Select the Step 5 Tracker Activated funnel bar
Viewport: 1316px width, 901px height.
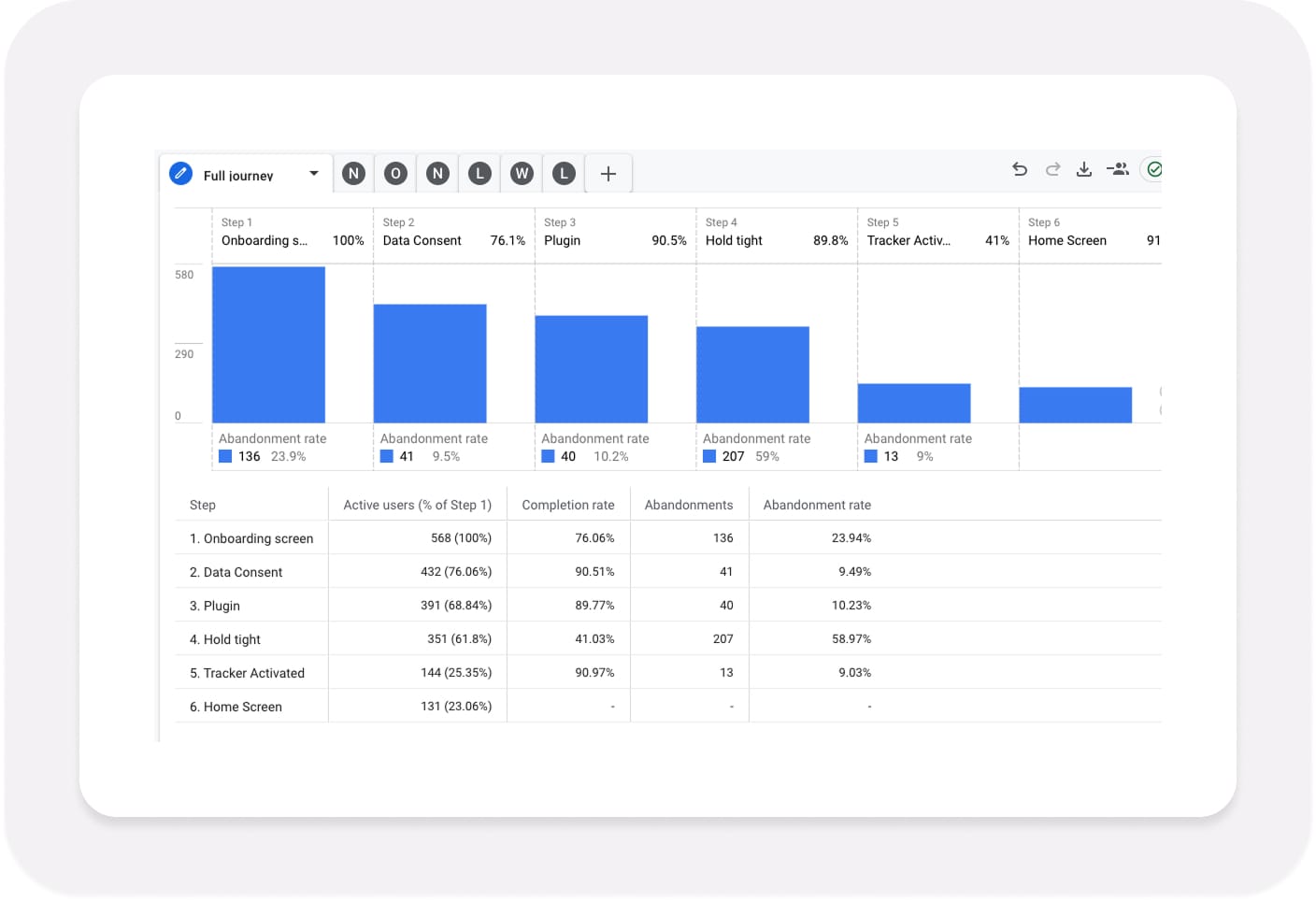click(913, 404)
